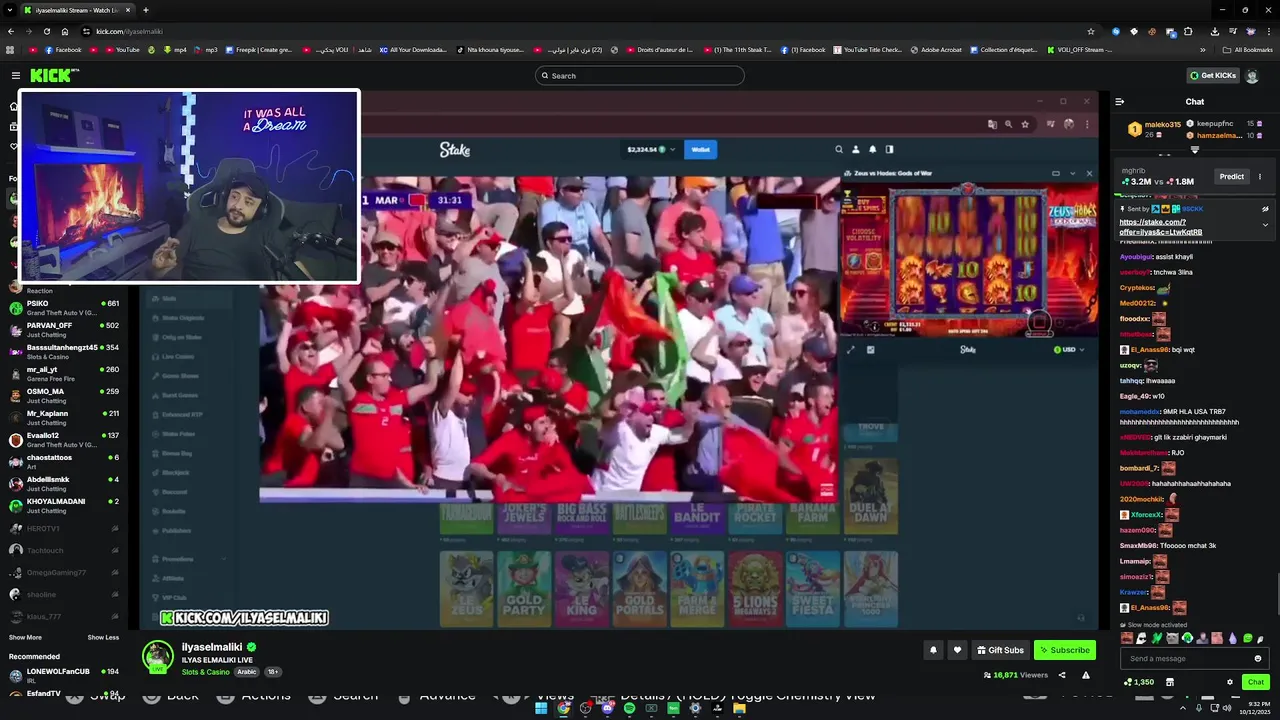
Task: Select the ilyaselmaliki Stream browser tab
Action: click(78, 10)
